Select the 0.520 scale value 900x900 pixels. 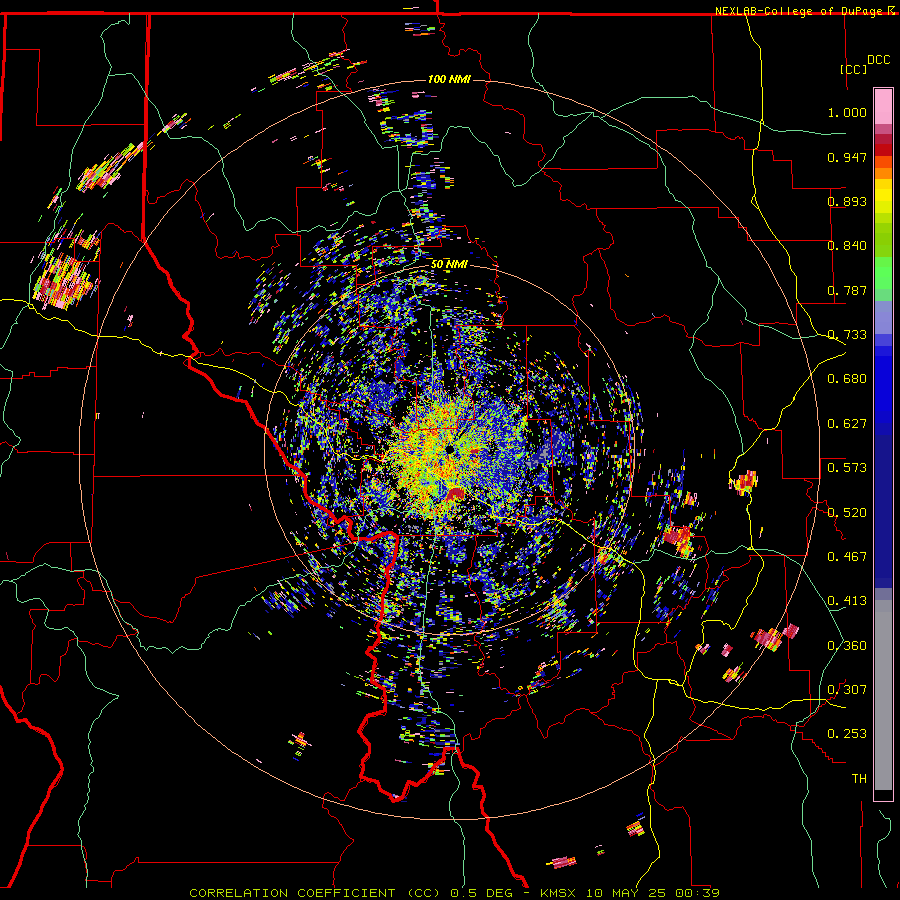[847, 513]
